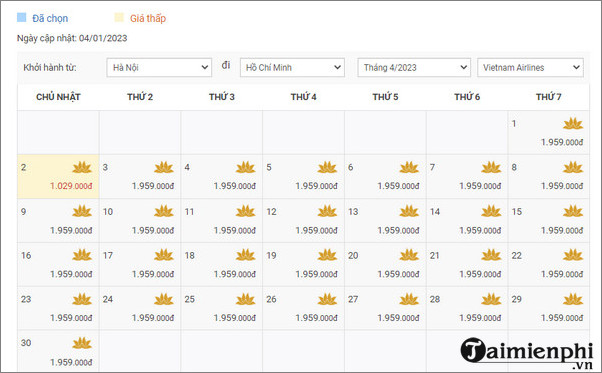Click the THỨ 7 column header
Screen dimensions: 602x373
(x=549, y=97)
